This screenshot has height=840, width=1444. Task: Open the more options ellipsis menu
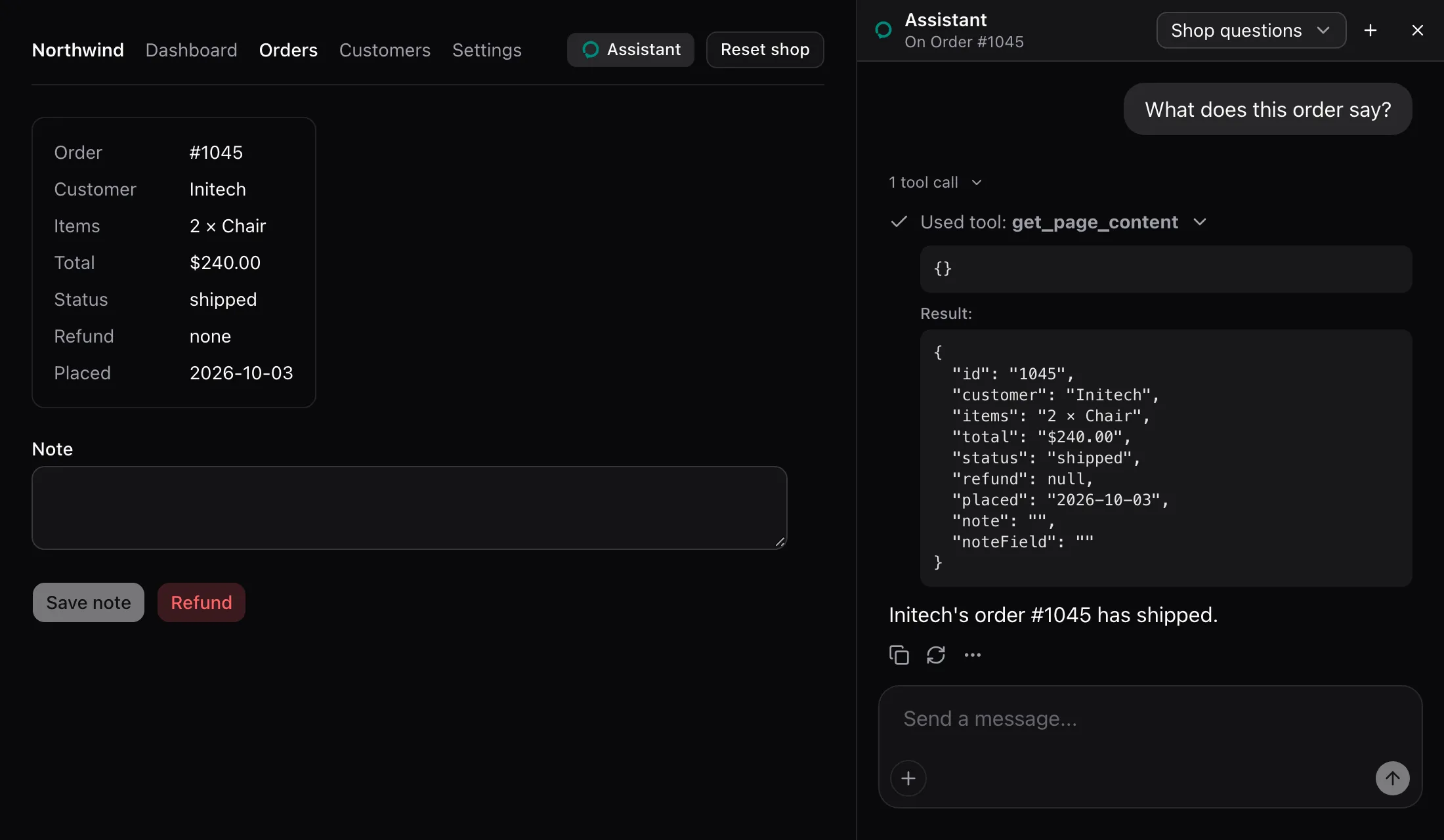[x=972, y=655]
